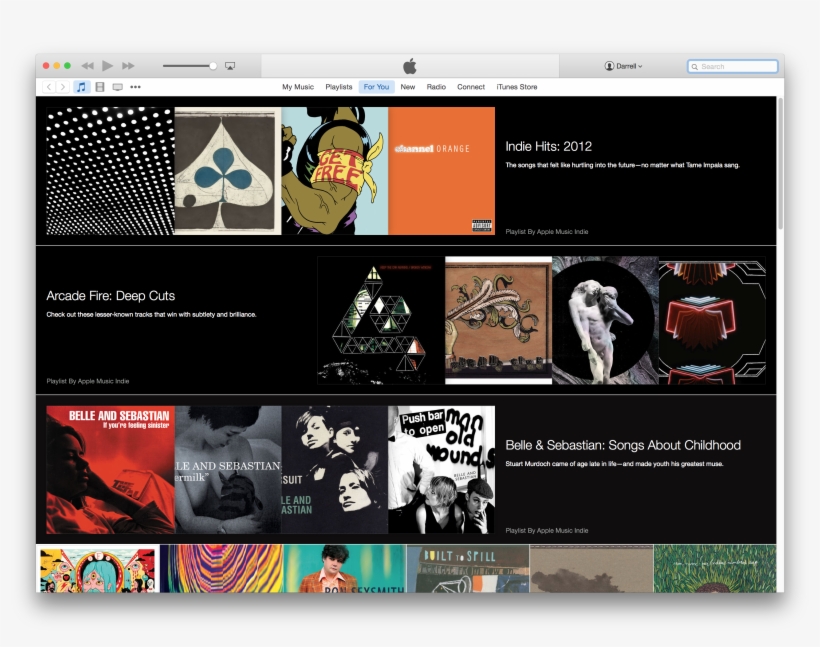Select the red neon book album cover
The image size is (820, 647).
tap(712, 321)
